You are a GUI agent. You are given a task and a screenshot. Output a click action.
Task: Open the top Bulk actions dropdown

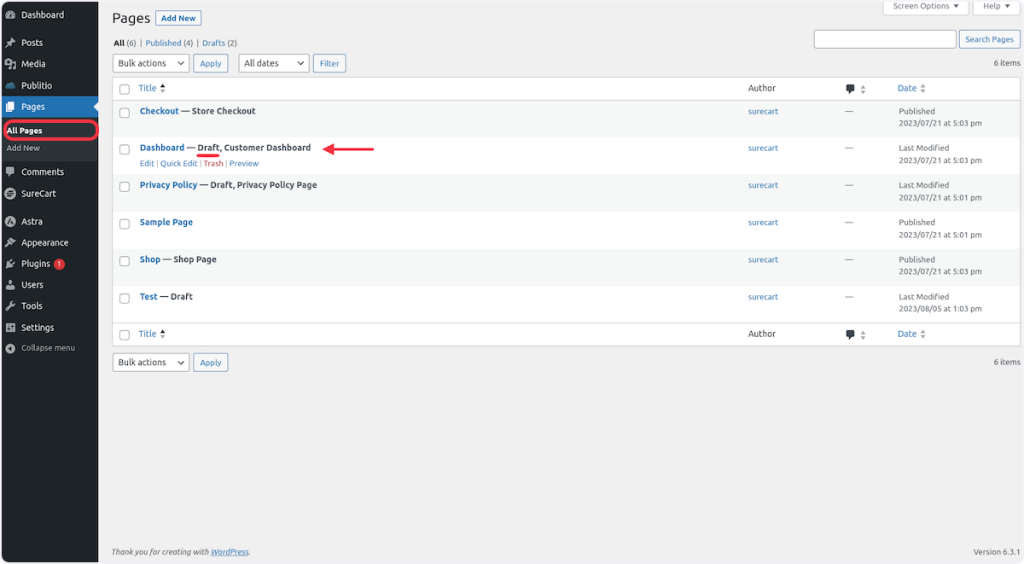point(150,63)
